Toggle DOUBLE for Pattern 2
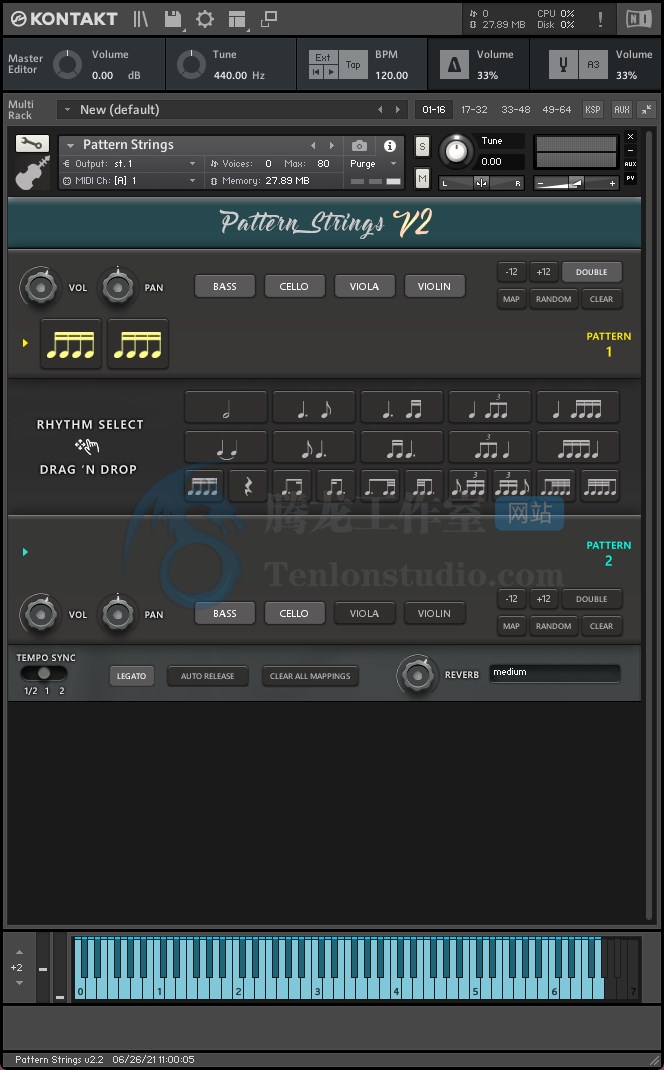Viewport: 664px width, 1070px height. (x=592, y=599)
